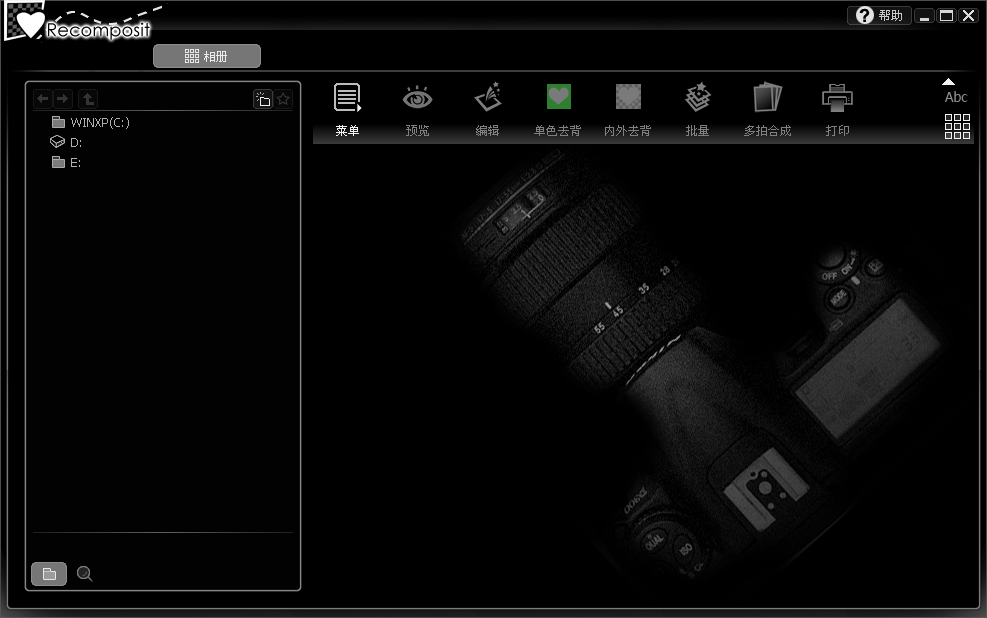Viewport: 987px width, 618px height.
Task: Switch to the 相册 (Album) tab
Action: pyautogui.click(x=207, y=57)
